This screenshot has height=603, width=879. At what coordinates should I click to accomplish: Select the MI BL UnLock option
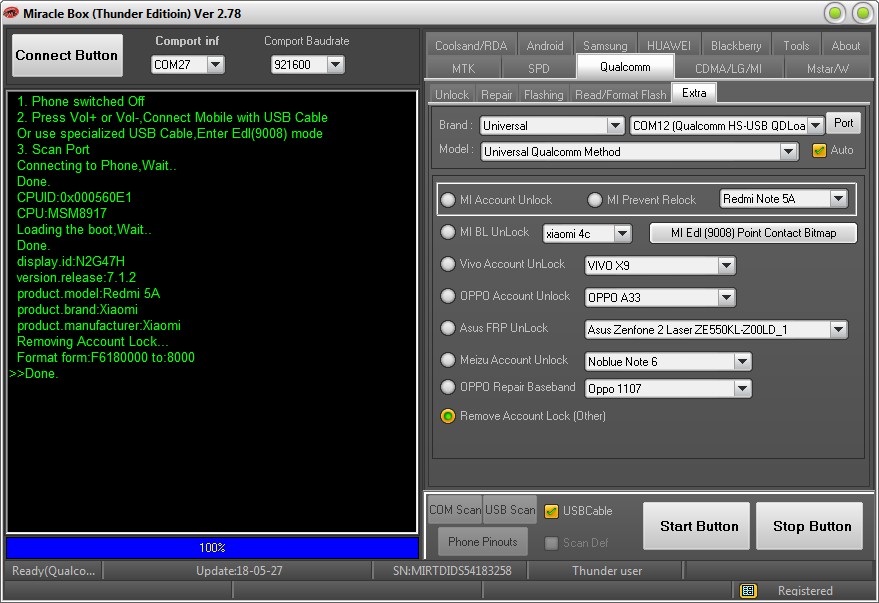pyautogui.click(x=448, y=232)
